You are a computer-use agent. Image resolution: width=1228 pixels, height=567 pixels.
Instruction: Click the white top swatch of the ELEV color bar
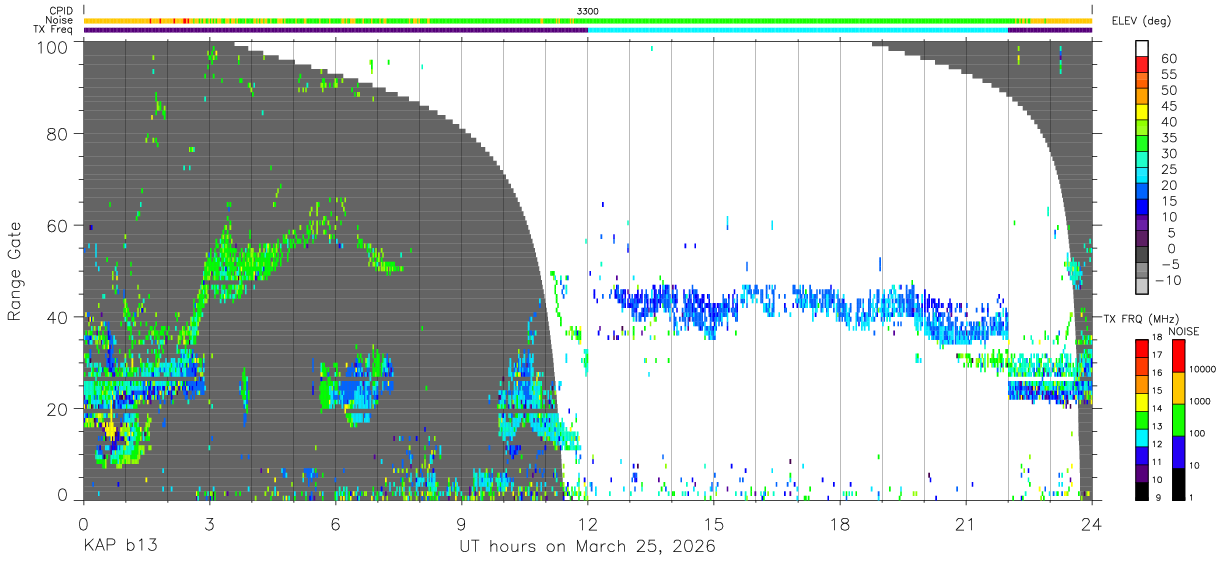coord(1143,48)
